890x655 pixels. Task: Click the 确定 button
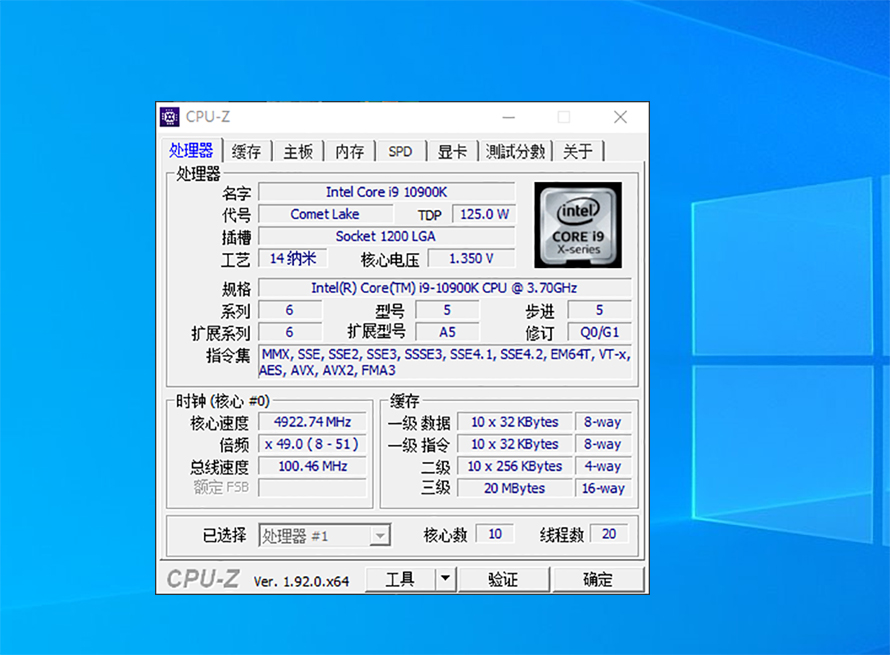(x=598, y=579)
